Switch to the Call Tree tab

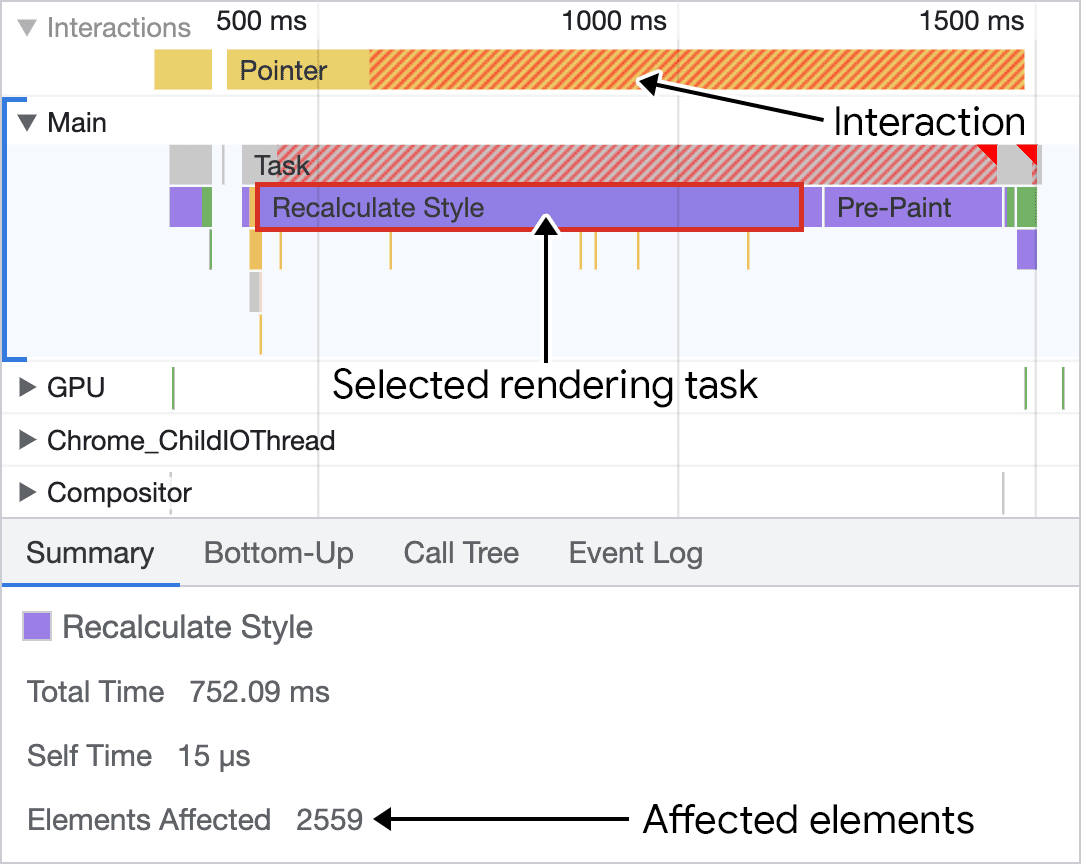click(461, 552)
